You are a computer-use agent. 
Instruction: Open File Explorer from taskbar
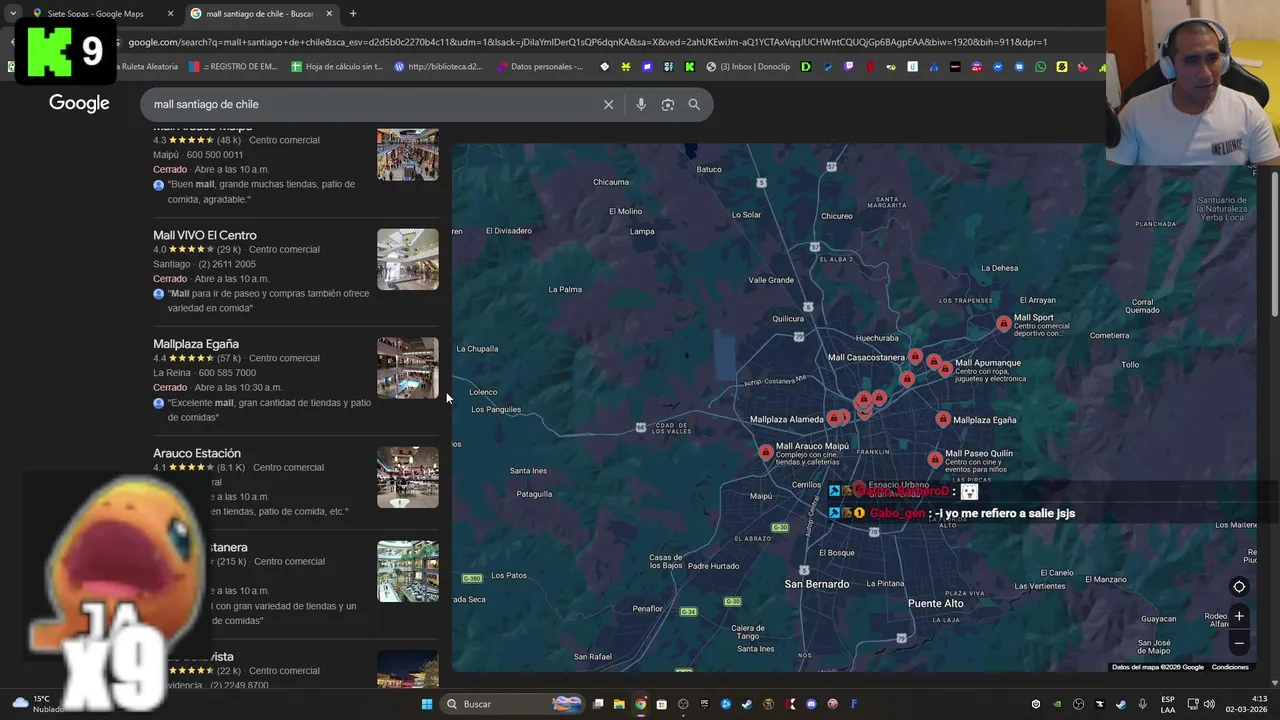(x=619, y=704)
